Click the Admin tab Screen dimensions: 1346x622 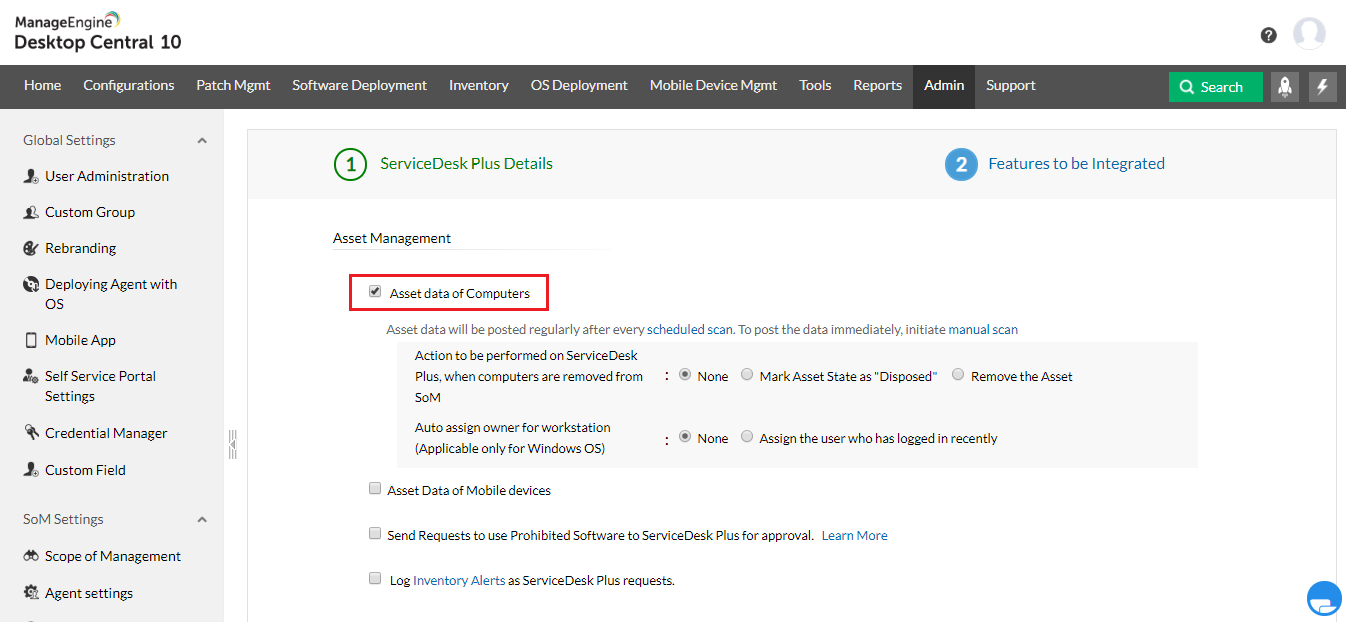coord(944,86)
